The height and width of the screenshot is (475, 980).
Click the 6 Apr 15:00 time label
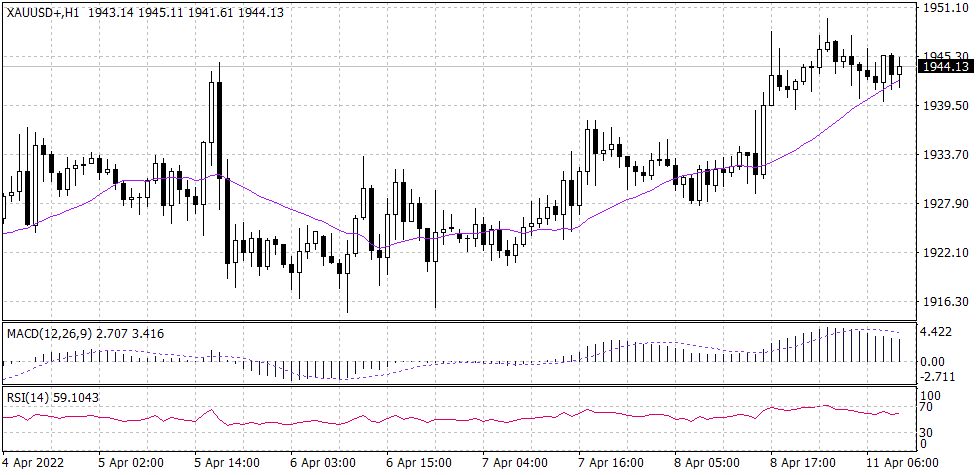[x=419, y=464]
